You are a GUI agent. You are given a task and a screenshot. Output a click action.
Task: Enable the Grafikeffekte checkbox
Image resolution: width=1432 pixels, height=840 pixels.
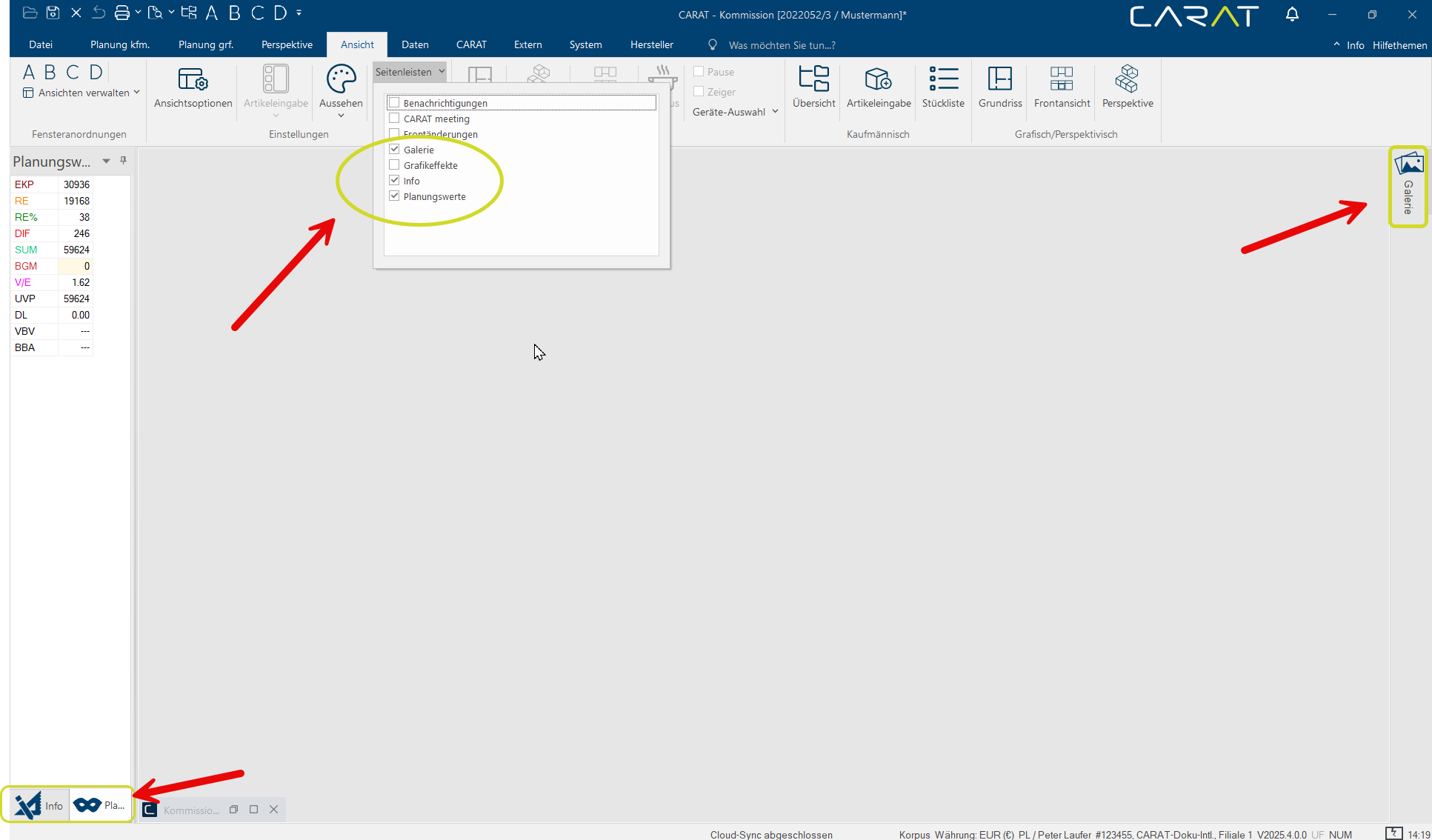pos(395,165)
